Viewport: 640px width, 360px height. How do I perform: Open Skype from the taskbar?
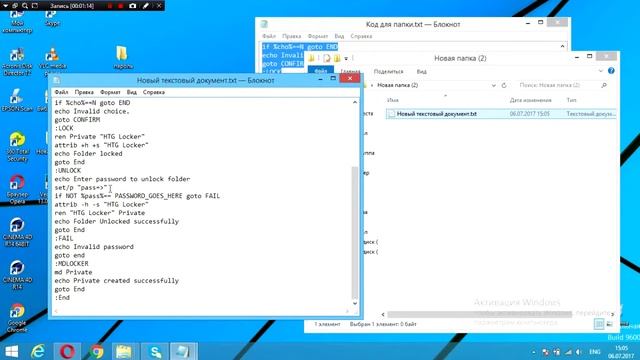pyautogui.click(x=156, y=351)
